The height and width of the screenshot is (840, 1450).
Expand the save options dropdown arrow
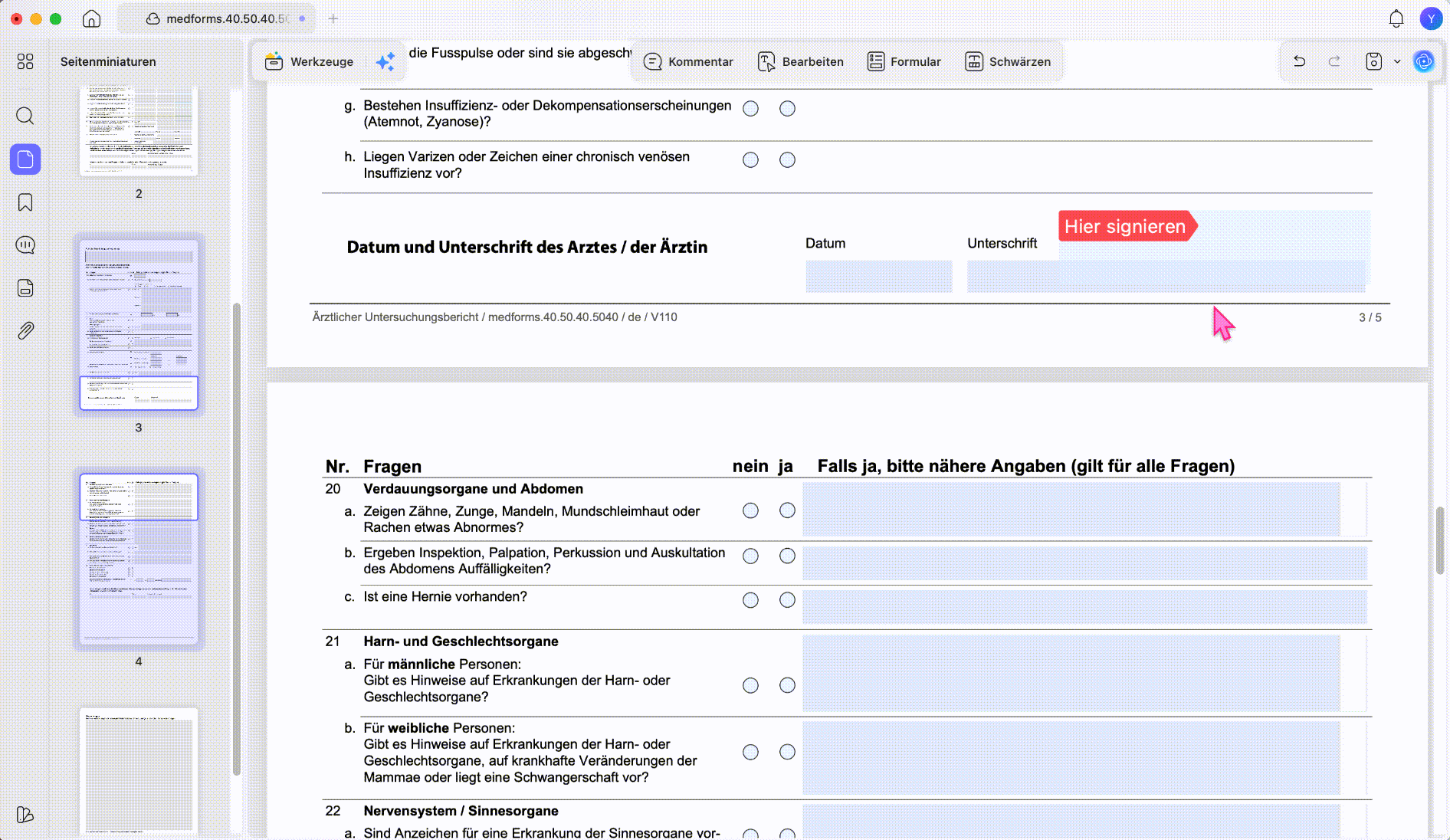tap(1397, 61)
